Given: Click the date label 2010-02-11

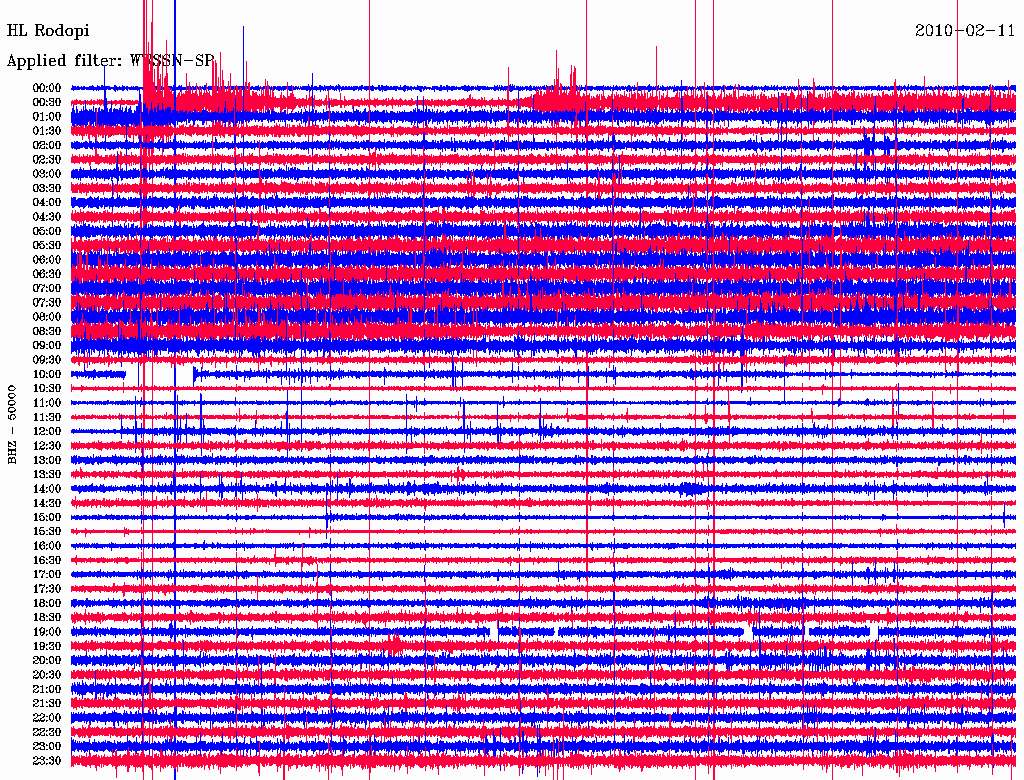Looking at the screenshot, I should click(965, 31).
